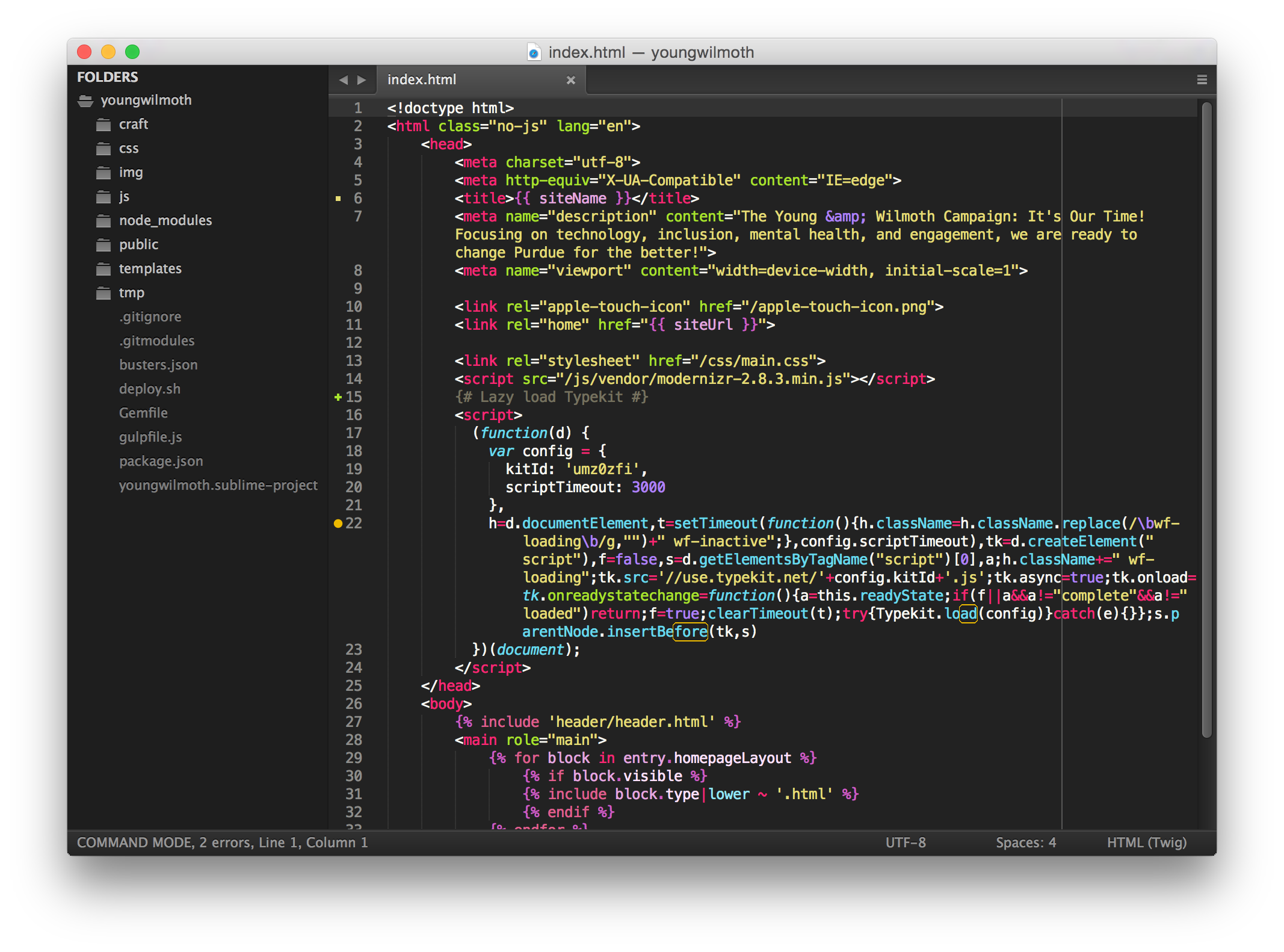Click line number 26 in gutter
This screenshot has width=1284, height=952.
click(354, 704)
